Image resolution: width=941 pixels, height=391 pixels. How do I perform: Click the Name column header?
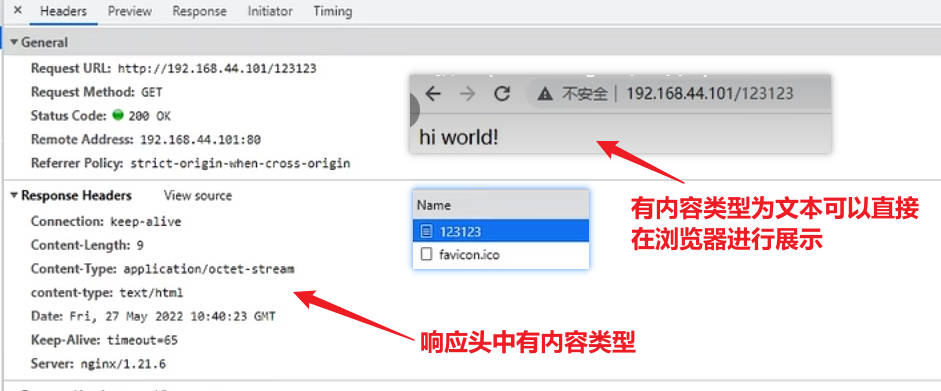click(x=501, y=205)
